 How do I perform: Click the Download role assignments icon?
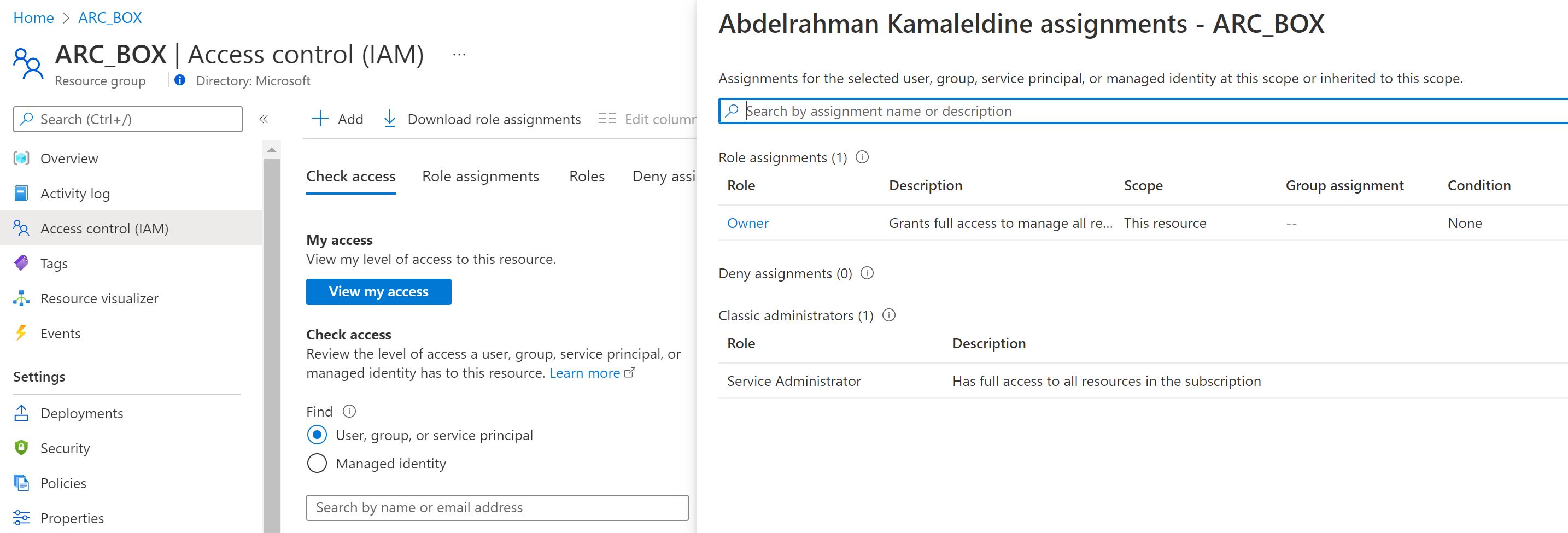click(x=389, y=119)
